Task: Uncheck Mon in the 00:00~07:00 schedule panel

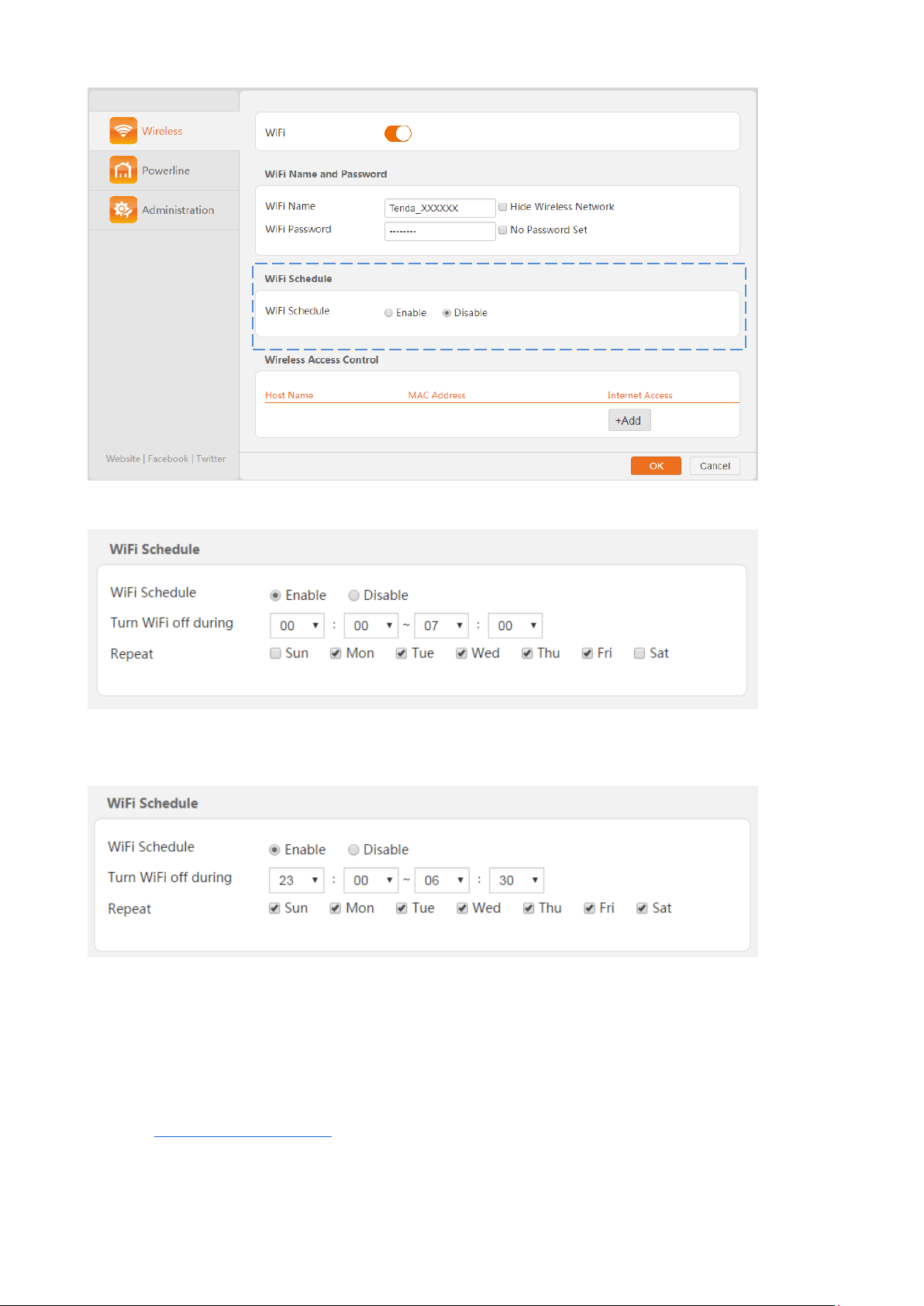Action: 336,653
